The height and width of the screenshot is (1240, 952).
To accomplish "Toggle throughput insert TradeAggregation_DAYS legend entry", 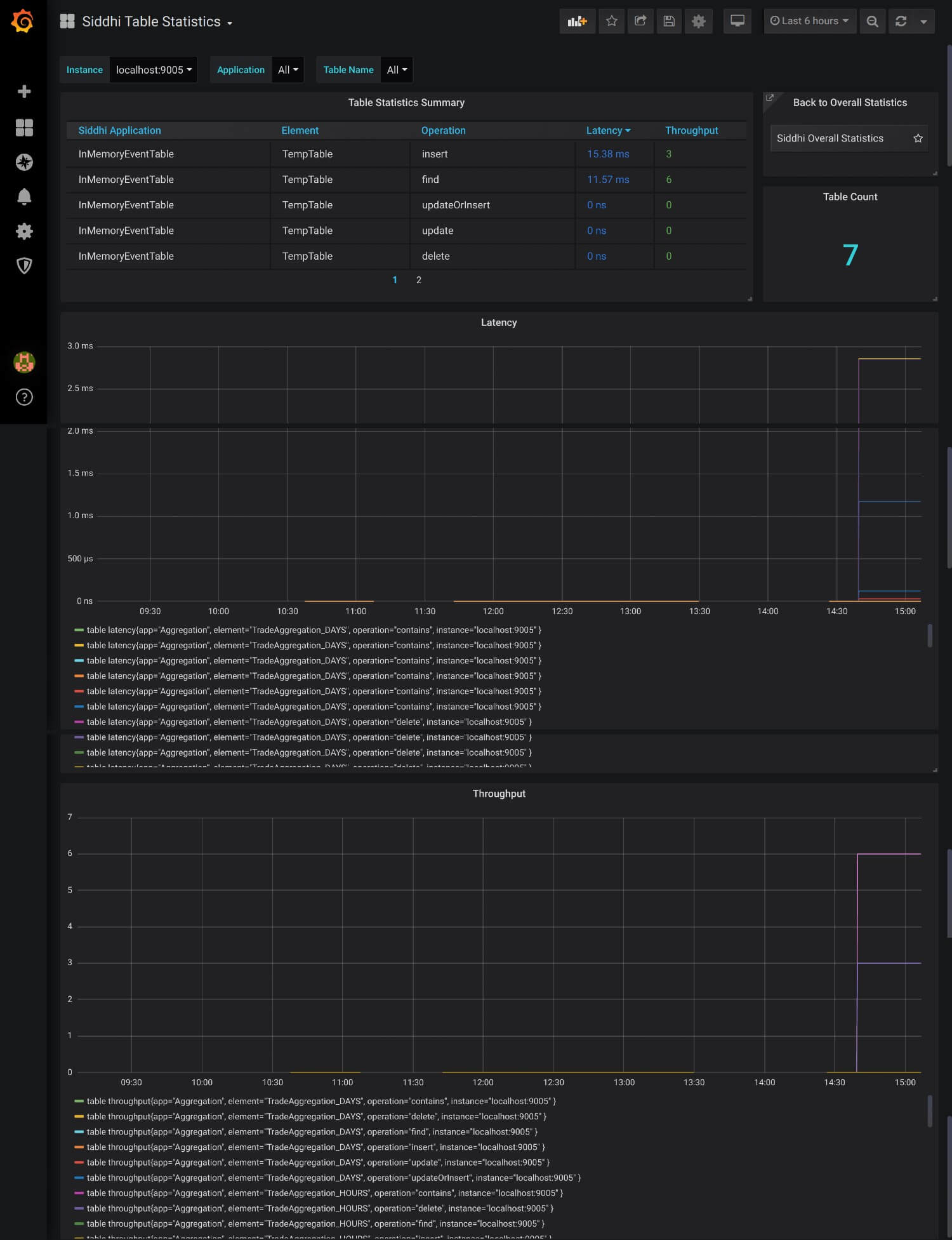I will pos(315,1147).
